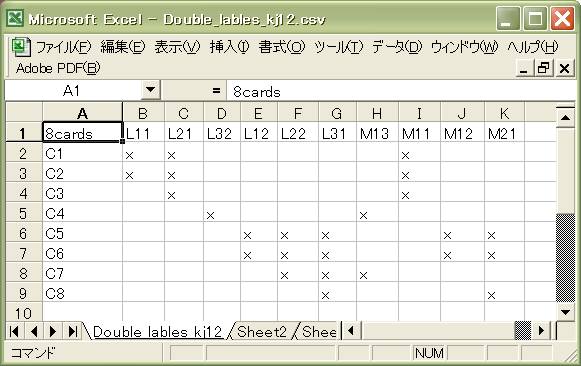Open the Adobe PDF(B) menu
Viewport: 581px width, 366px height.
point(58,68)
